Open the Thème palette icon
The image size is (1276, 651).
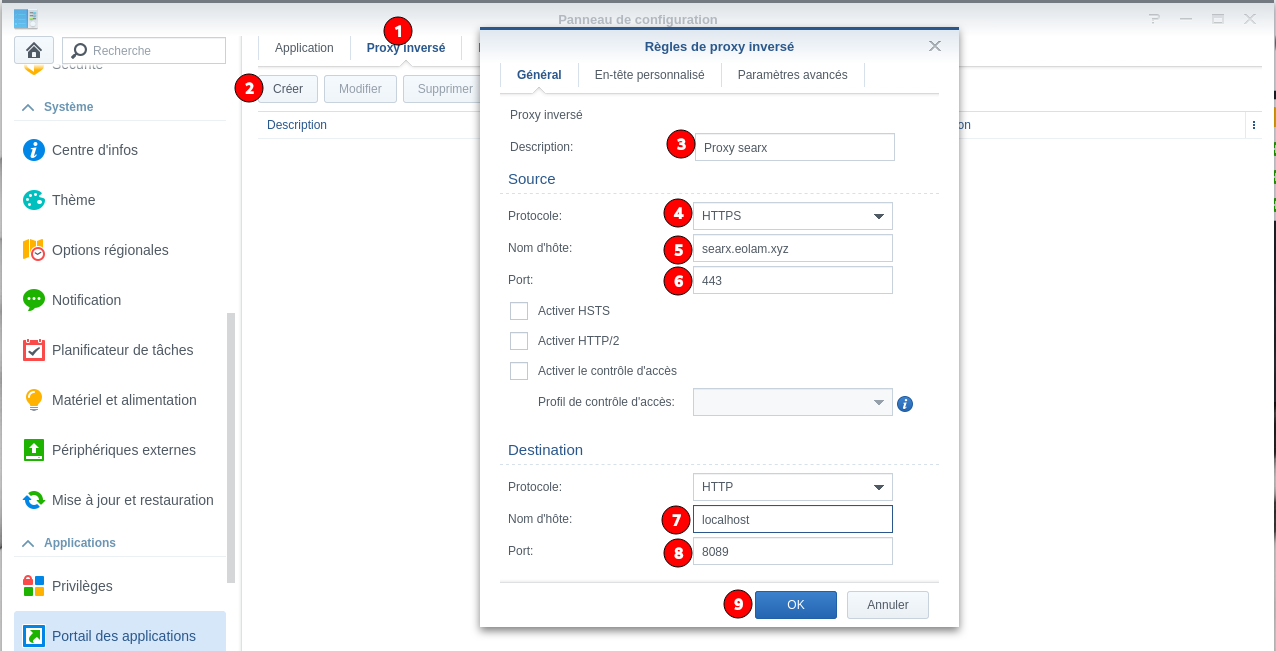point(34,200)
